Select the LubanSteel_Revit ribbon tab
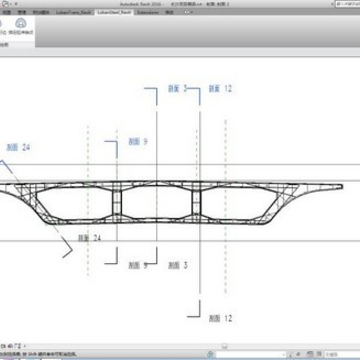Image resolution: width=360 pixels, height=360 pixels. click(x=115, y=12)
